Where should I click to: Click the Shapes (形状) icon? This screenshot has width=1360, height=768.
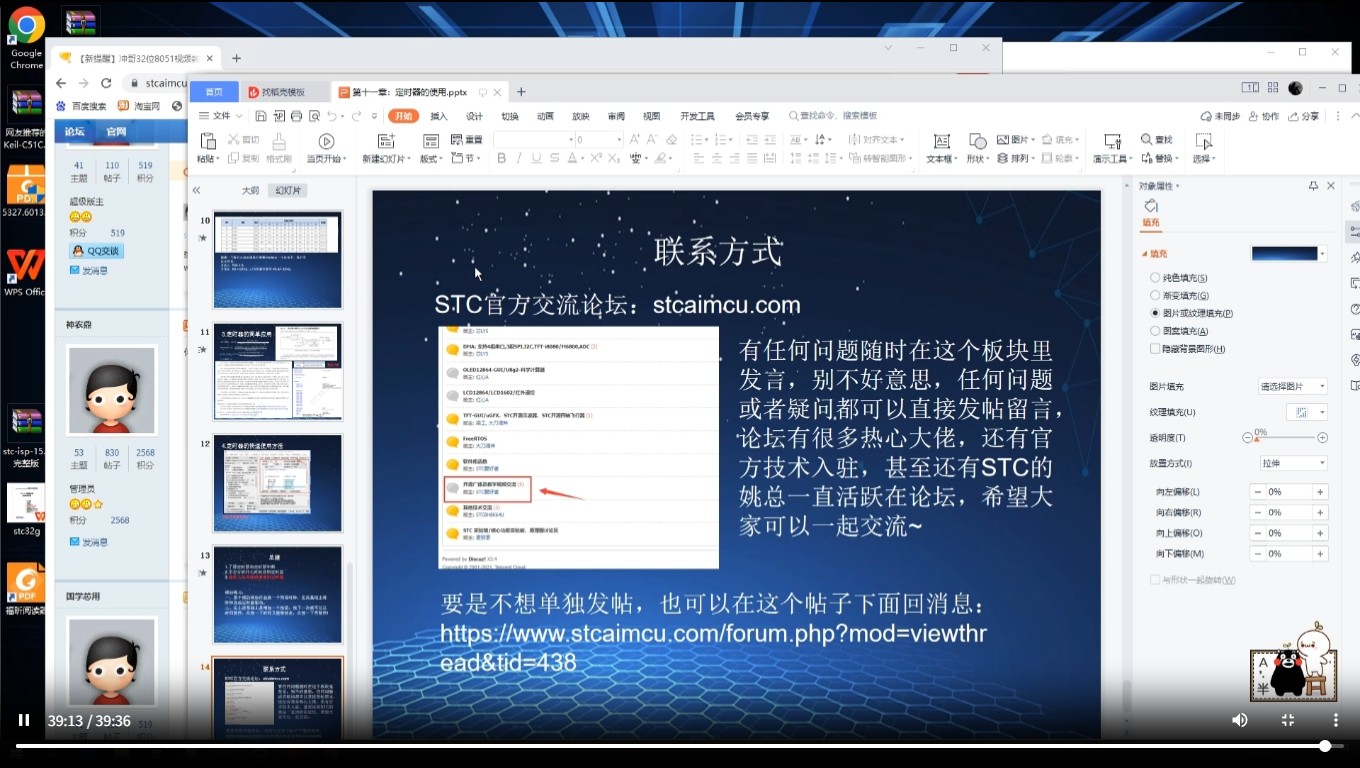point(977,141)
